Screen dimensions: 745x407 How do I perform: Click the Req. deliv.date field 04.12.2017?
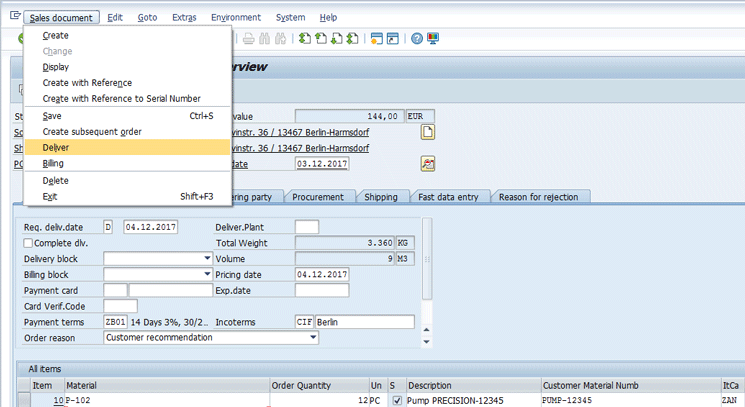[151, 227]
